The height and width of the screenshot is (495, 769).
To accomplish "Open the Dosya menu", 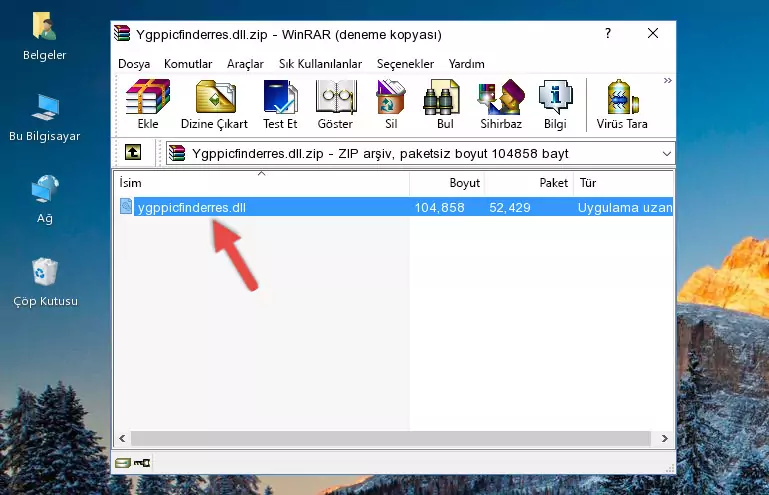I will pyautogui.click(x=134, y=64).
